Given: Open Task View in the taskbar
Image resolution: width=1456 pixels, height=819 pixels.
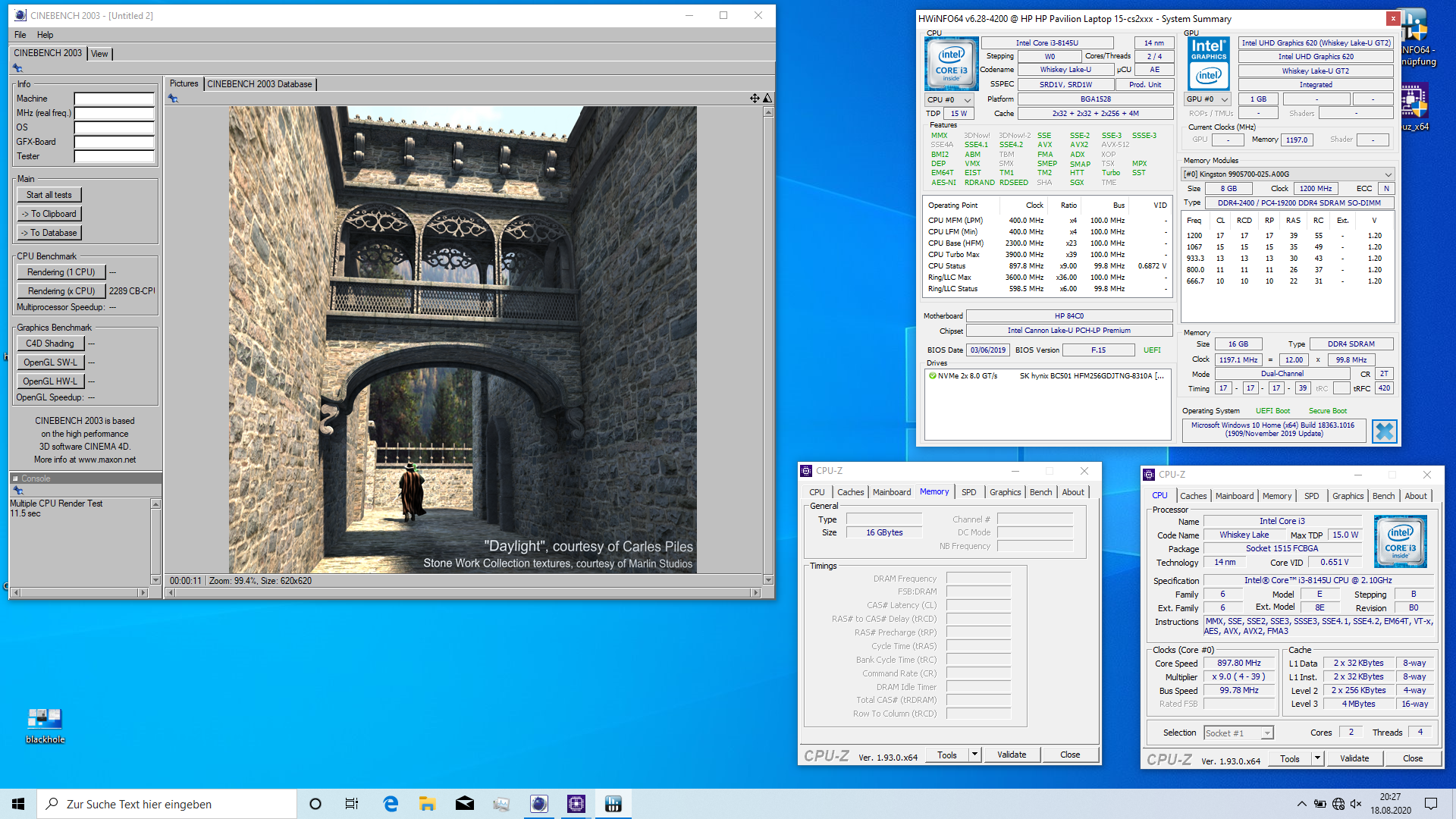Looking at the screenshot, I should [x=352, y=804].
